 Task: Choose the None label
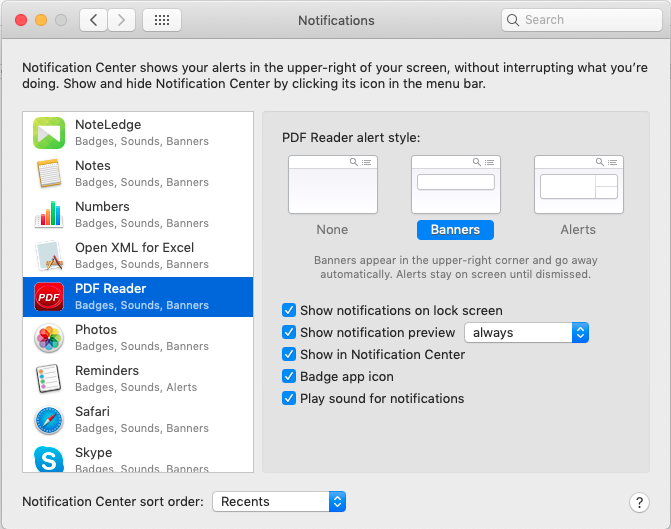point(332,230)
